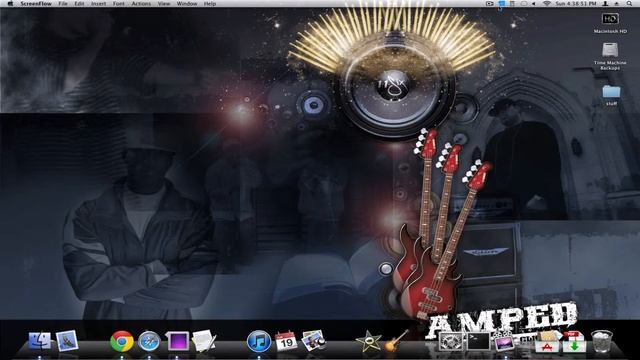Launch GarageBand guitar icon in dock
Screen dimensions: 640x360
pyautogui.click(x=396, y=340)
